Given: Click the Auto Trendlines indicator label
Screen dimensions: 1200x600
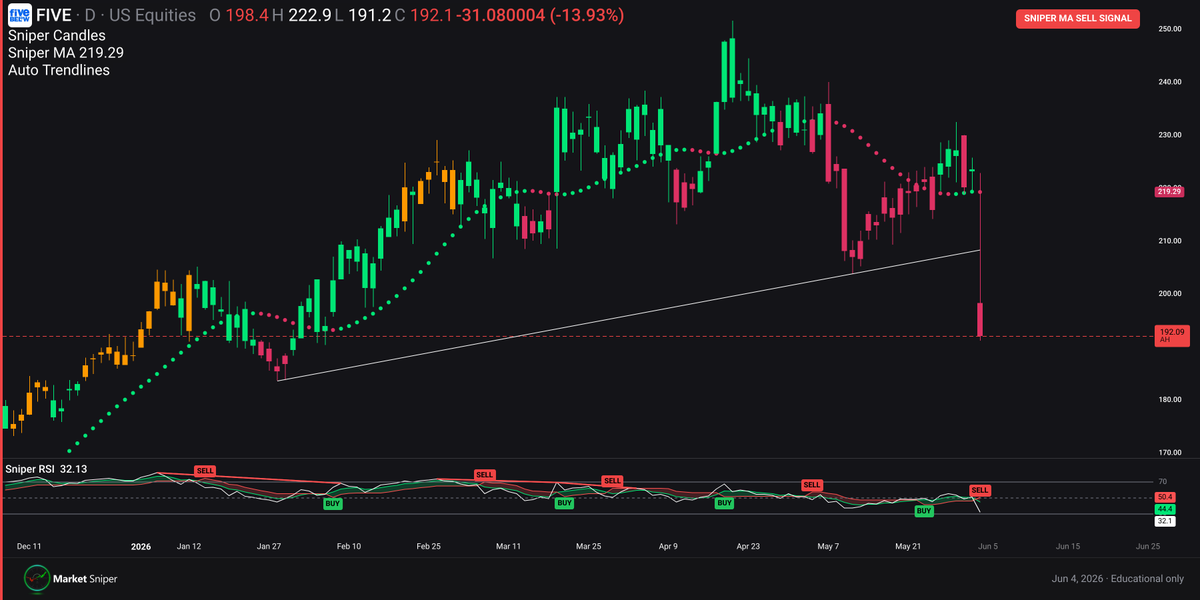Looking at the screenshot, I should (x=59, y=70).
